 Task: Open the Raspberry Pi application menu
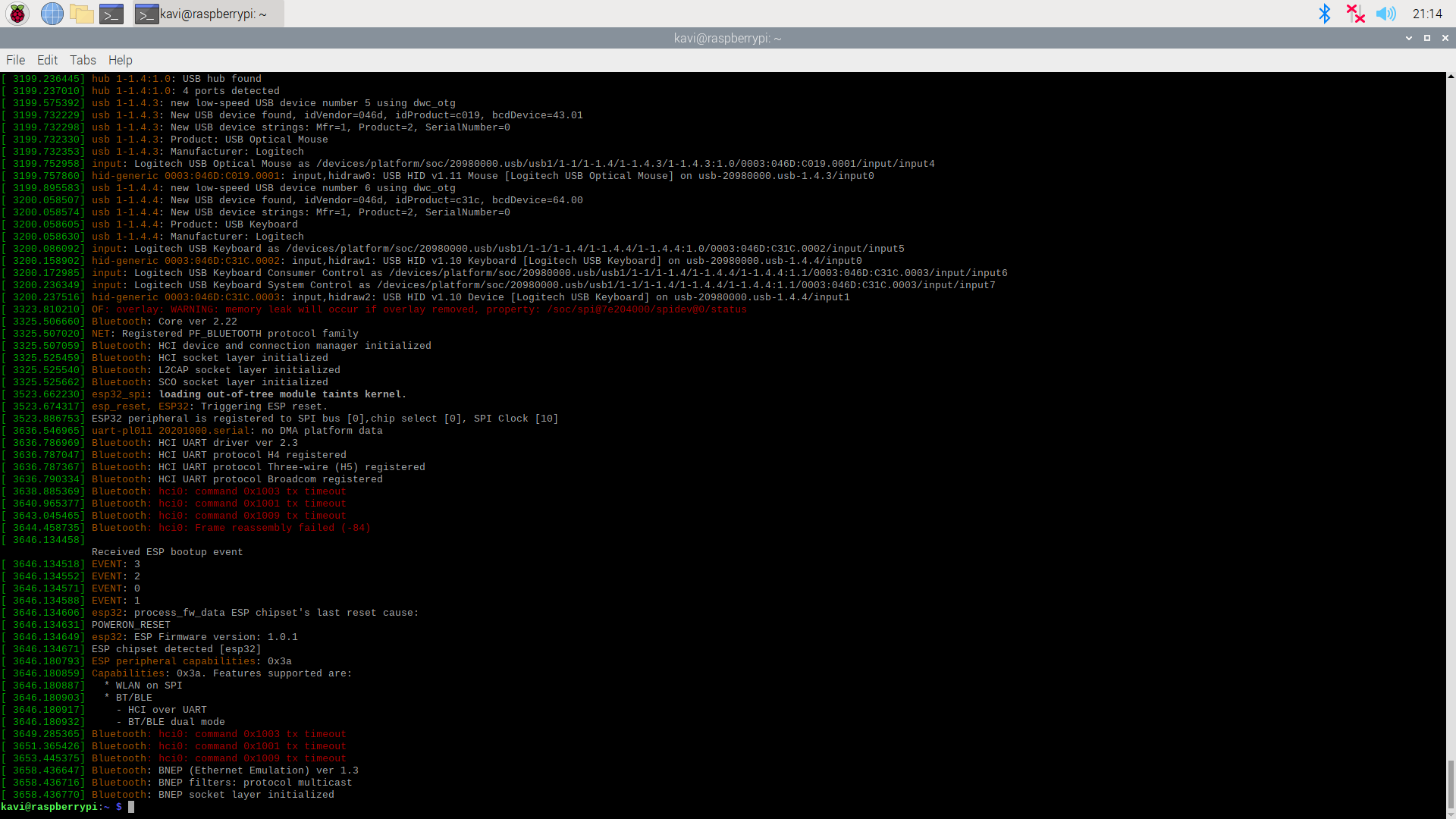(x=16, y=13)
